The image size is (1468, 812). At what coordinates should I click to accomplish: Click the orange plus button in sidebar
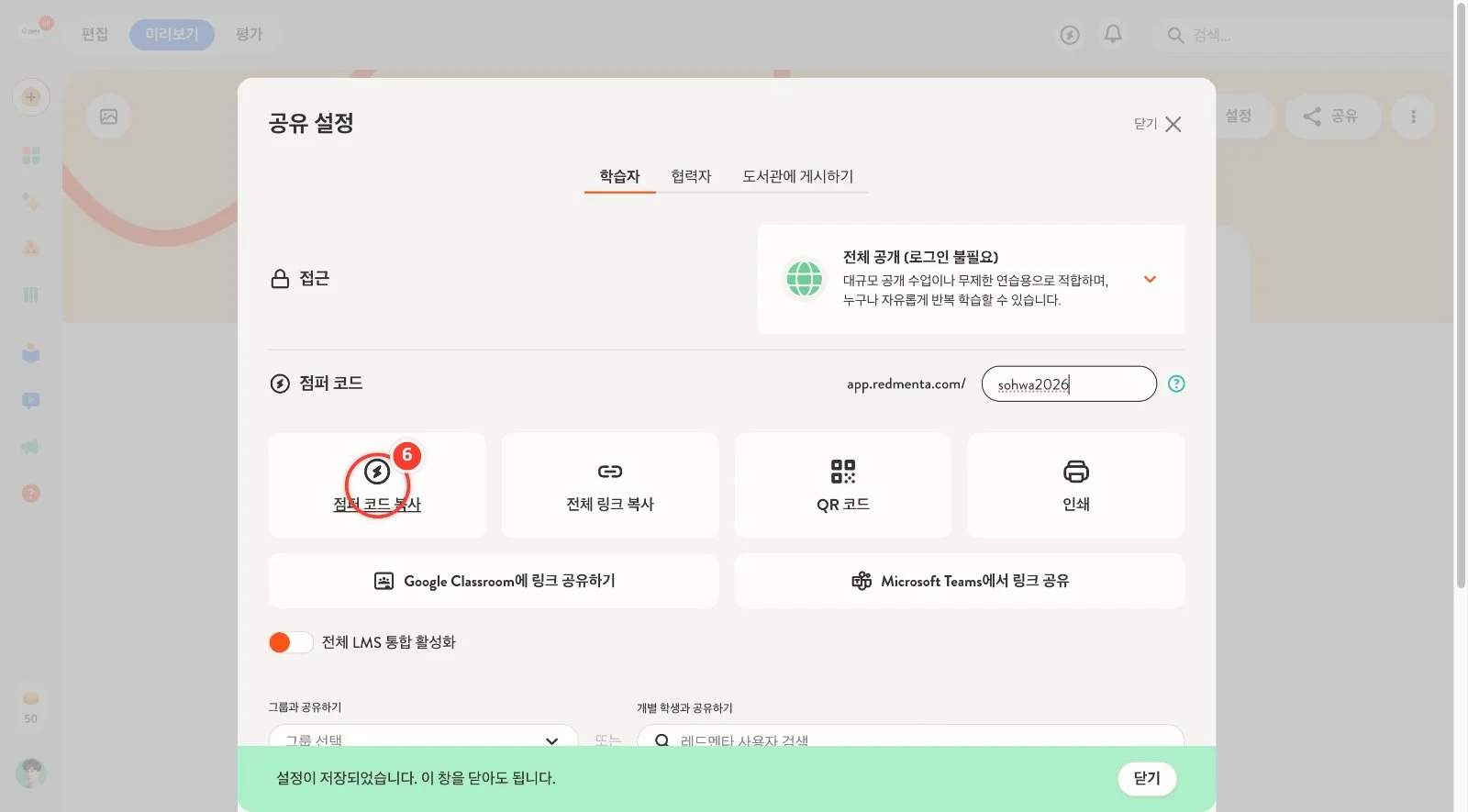[x=31, y=97]
